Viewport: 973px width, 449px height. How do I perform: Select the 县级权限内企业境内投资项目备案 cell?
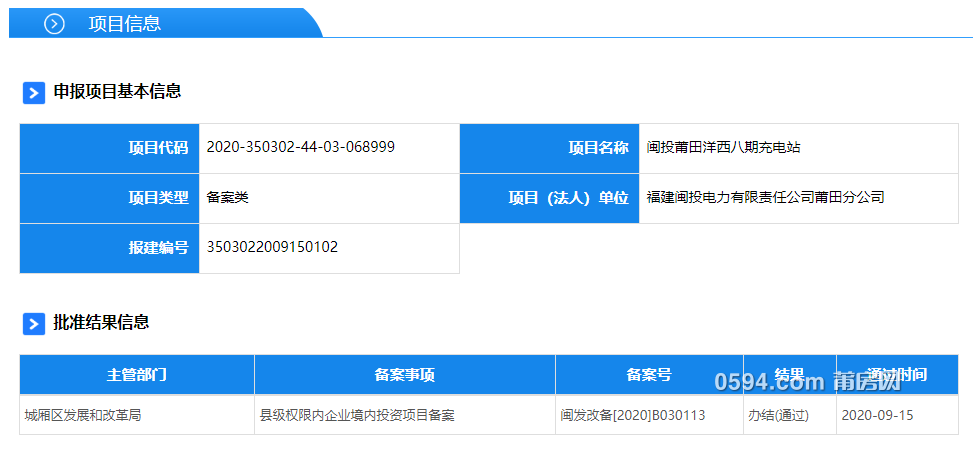pyautogui.click(x=405, y=415)
